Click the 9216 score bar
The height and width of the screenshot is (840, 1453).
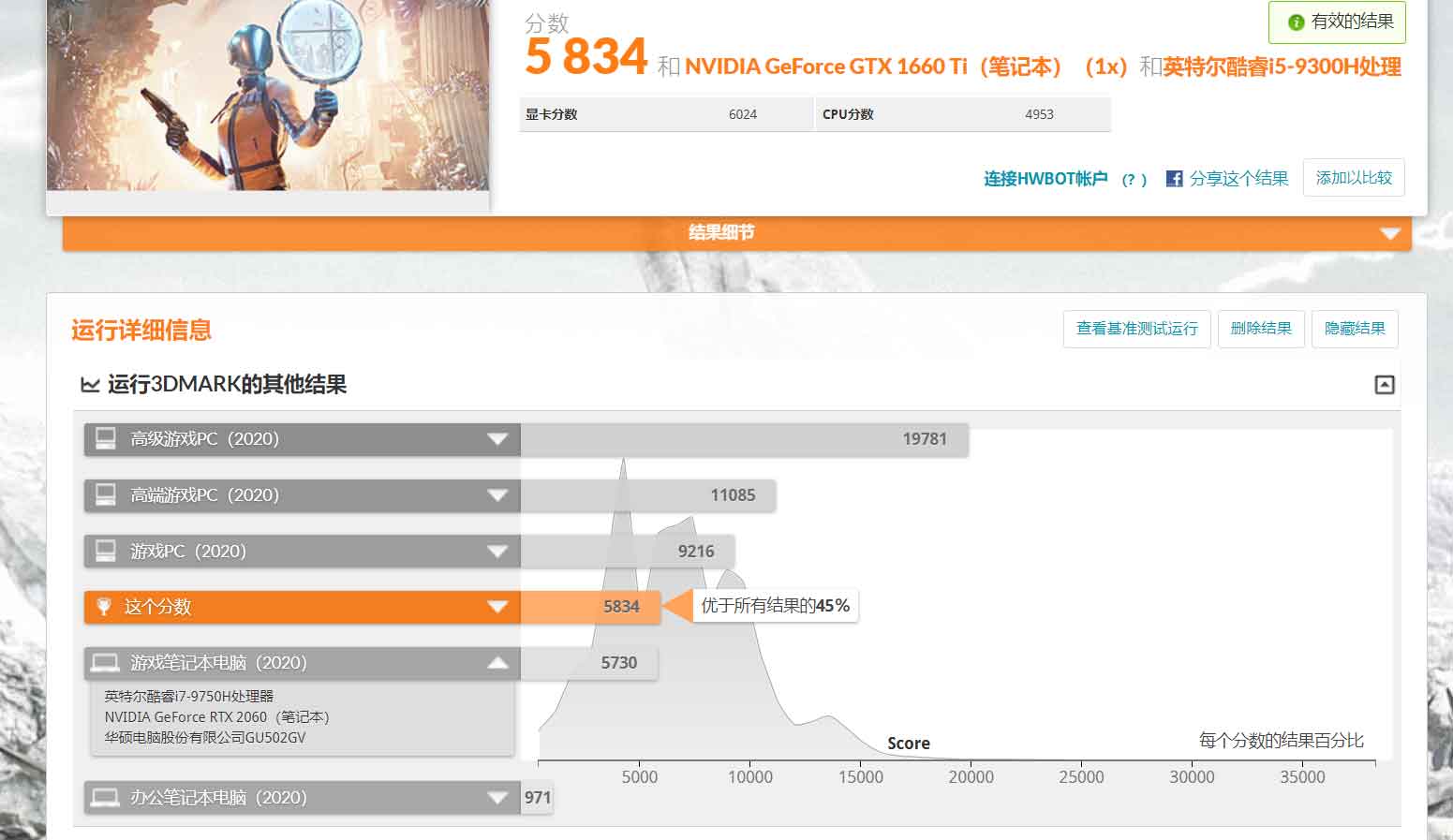(x=628, y=552)
